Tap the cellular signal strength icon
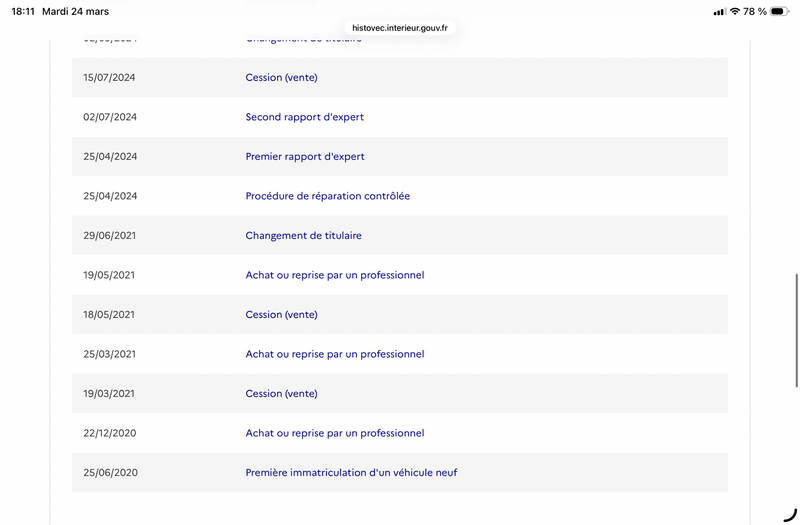800x525 pixels. tap(720, 12)
